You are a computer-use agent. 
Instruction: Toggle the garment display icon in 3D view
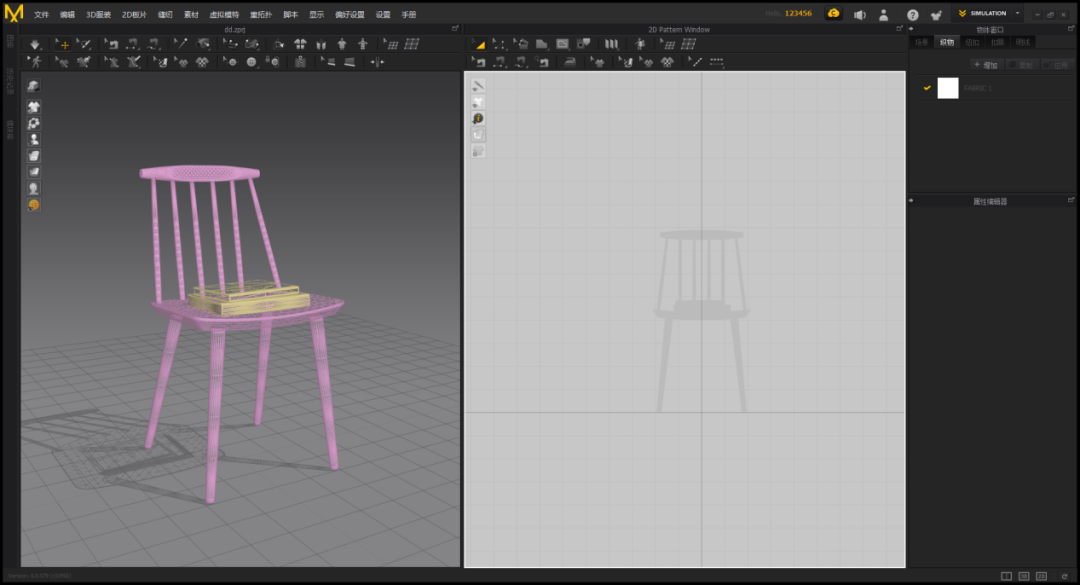pyautogui.click(x=34, y=106)
